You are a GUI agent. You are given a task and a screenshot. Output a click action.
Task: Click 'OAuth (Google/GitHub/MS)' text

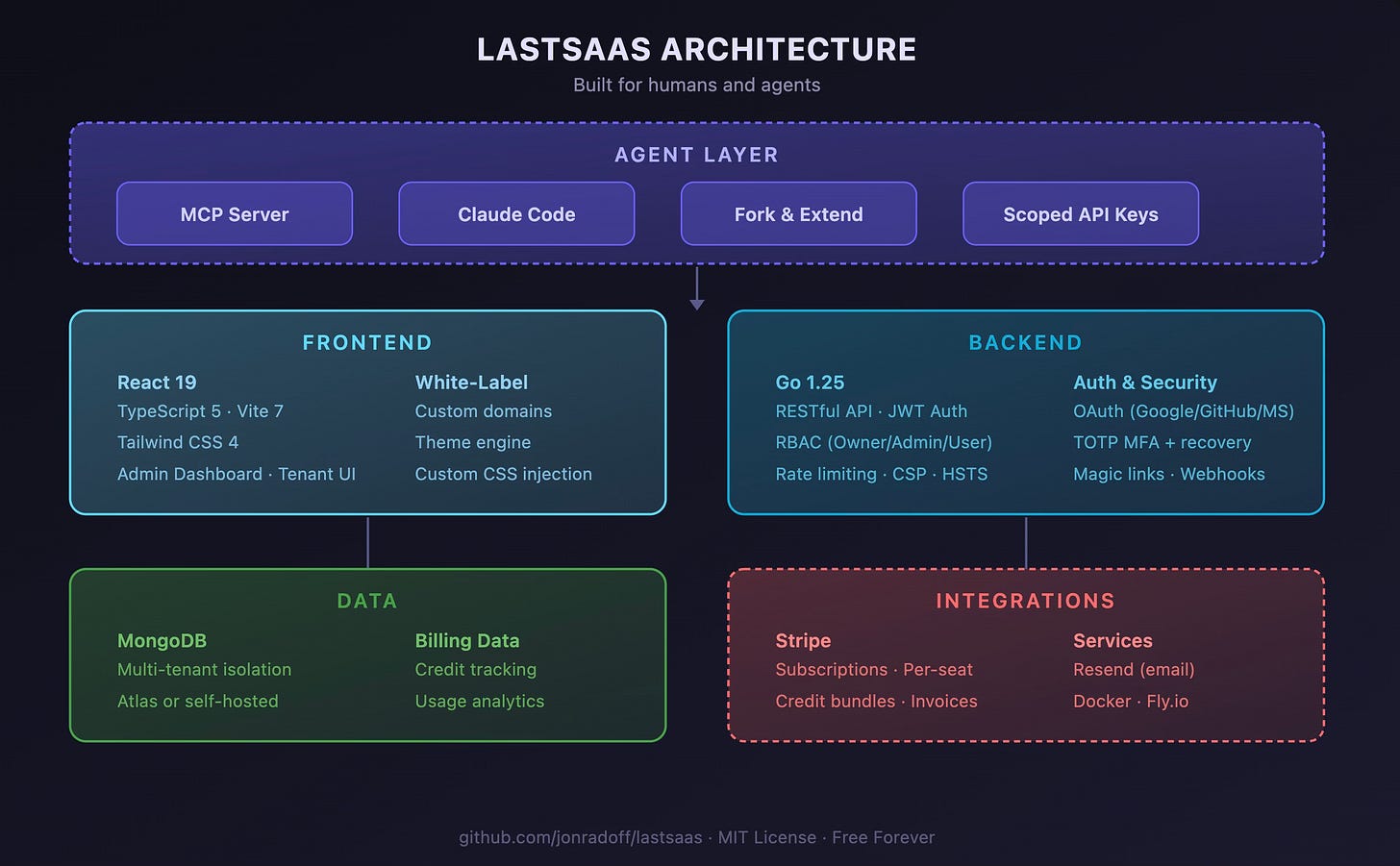[x=1184, y=411]
